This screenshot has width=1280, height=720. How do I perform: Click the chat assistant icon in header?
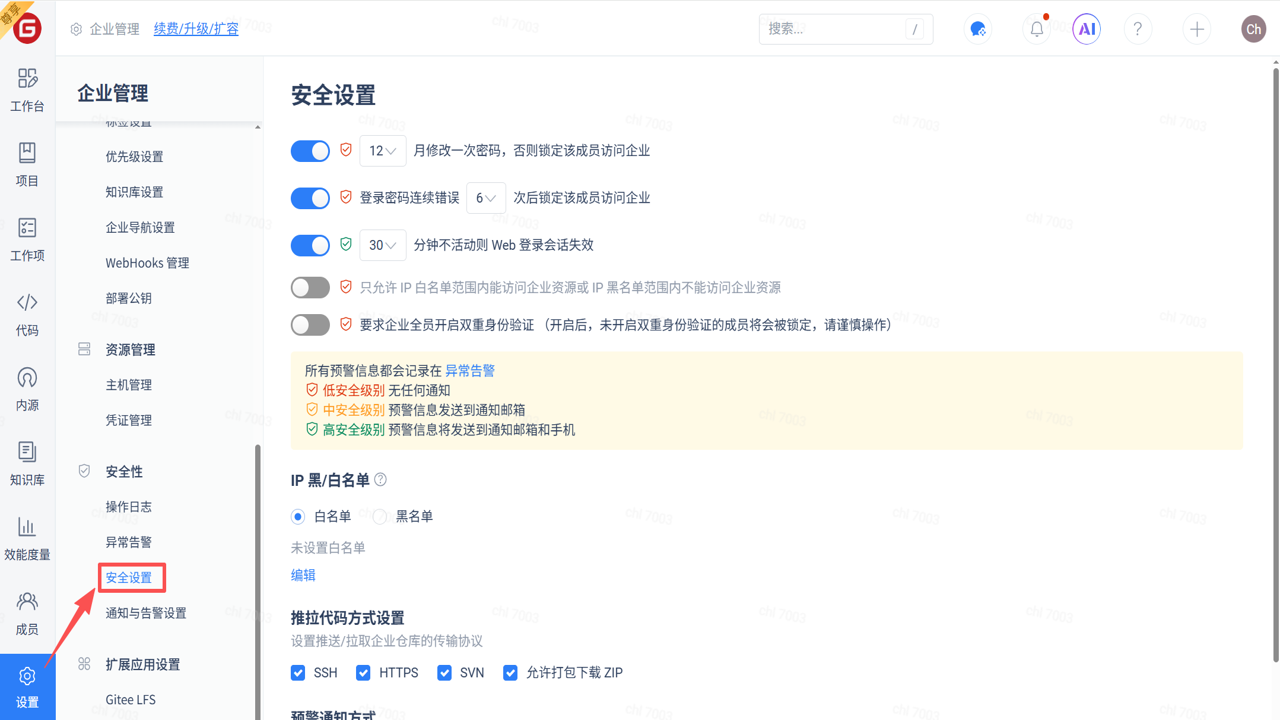coord(978,29)
